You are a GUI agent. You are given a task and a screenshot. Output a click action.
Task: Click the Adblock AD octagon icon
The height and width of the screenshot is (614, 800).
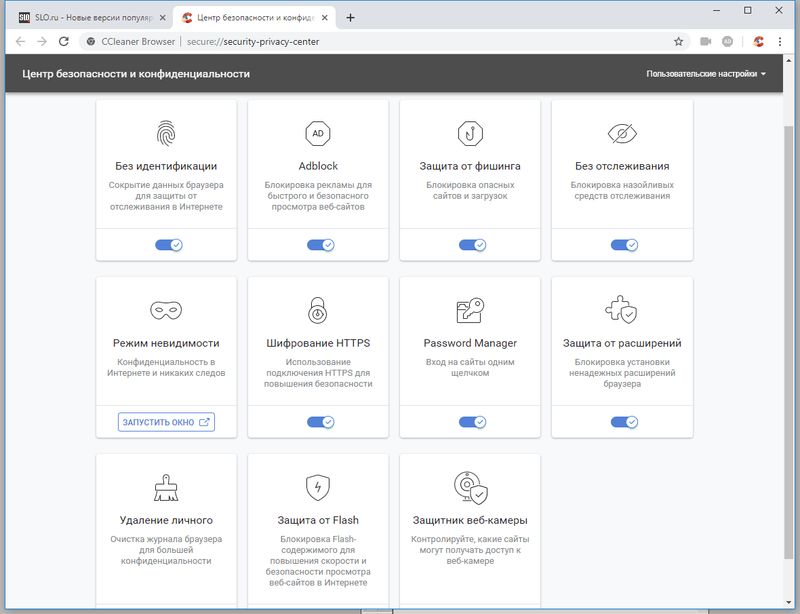click(318, 133)
